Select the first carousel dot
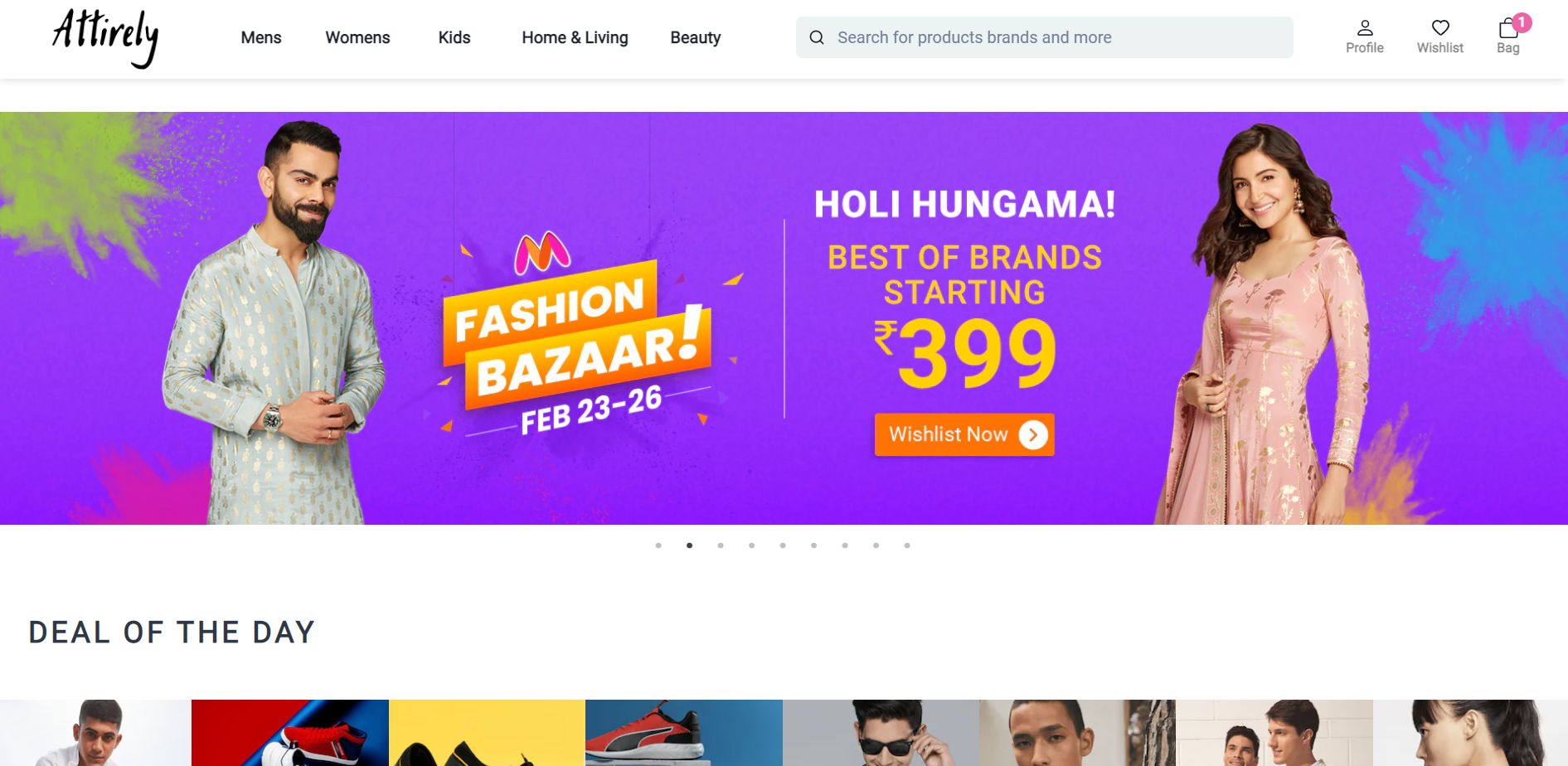Screen dimensions: 1568x766 coord(658,545)
